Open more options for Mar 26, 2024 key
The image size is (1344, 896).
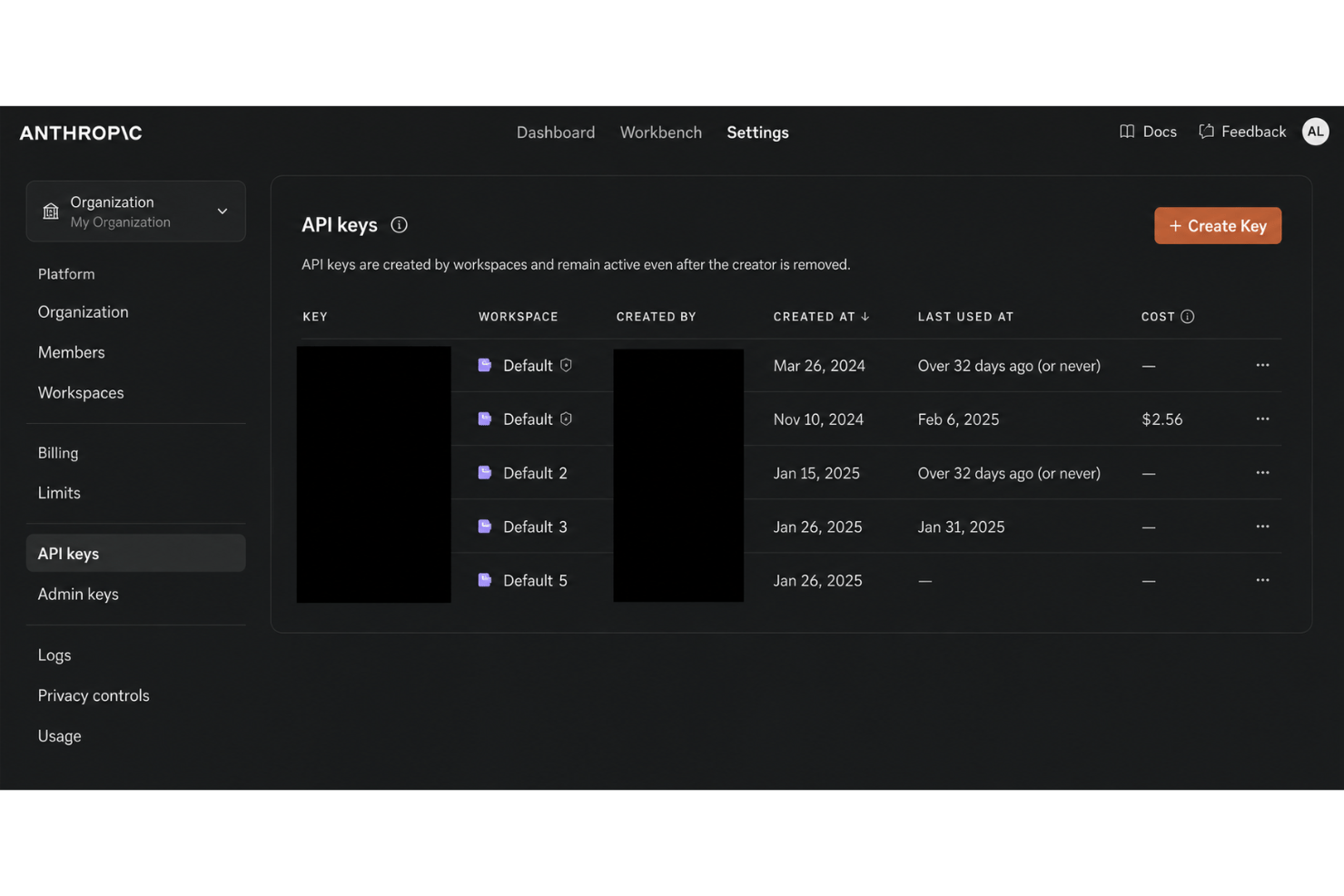point(1262,365)
